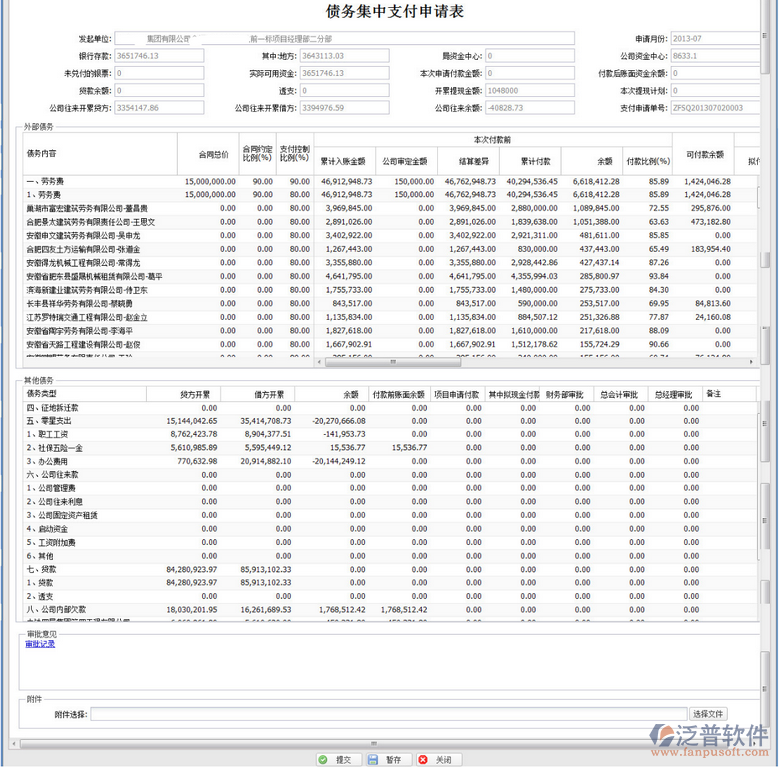Click the 合同总价 column header
779x768 pixels.
point(213,155)
